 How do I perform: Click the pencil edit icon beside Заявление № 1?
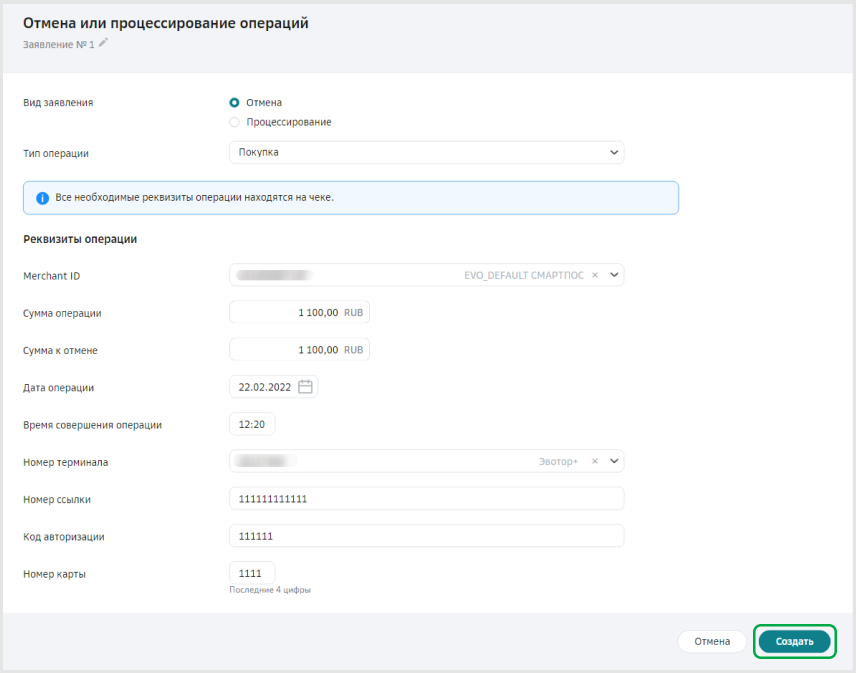coord(103,43)
